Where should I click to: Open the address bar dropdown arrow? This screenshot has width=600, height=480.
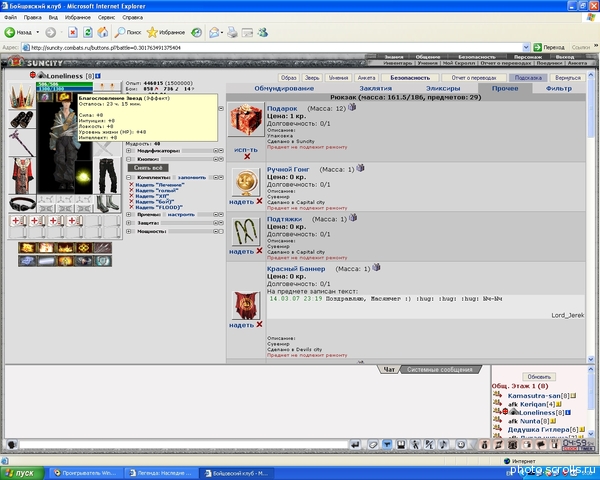526,47
